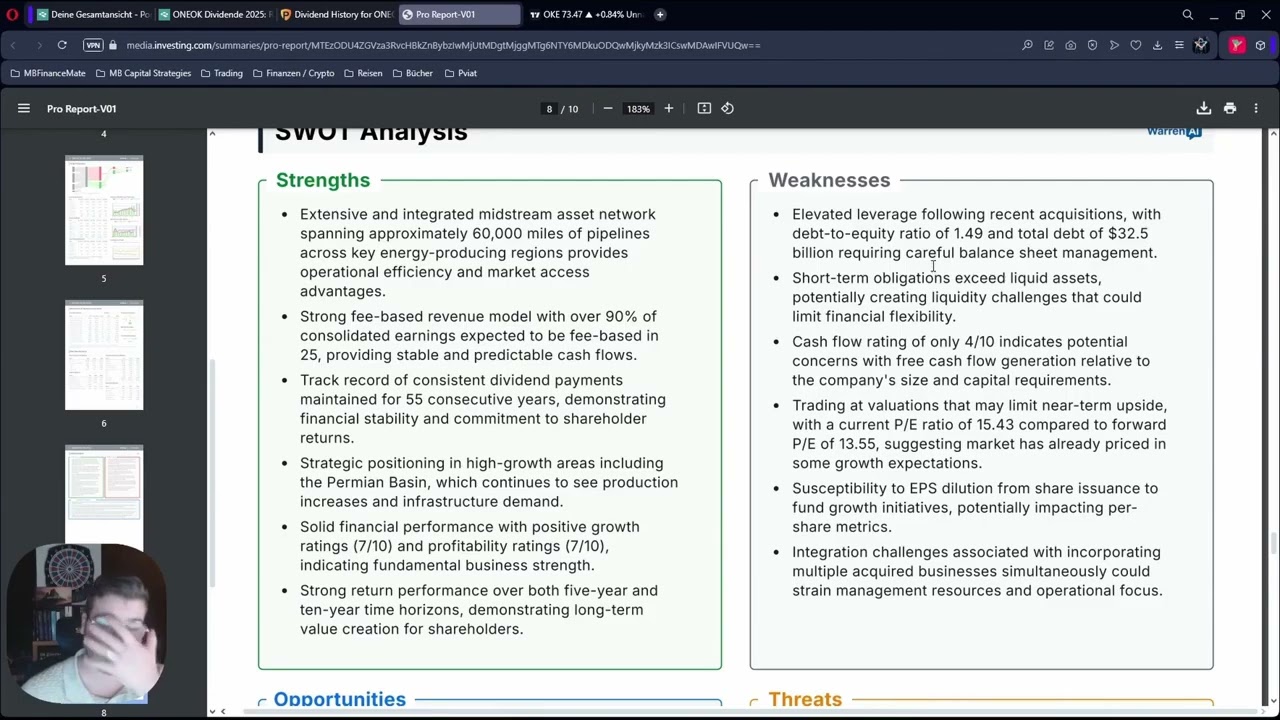Click text 'Cash flow rating of only 4/10'

893,342
